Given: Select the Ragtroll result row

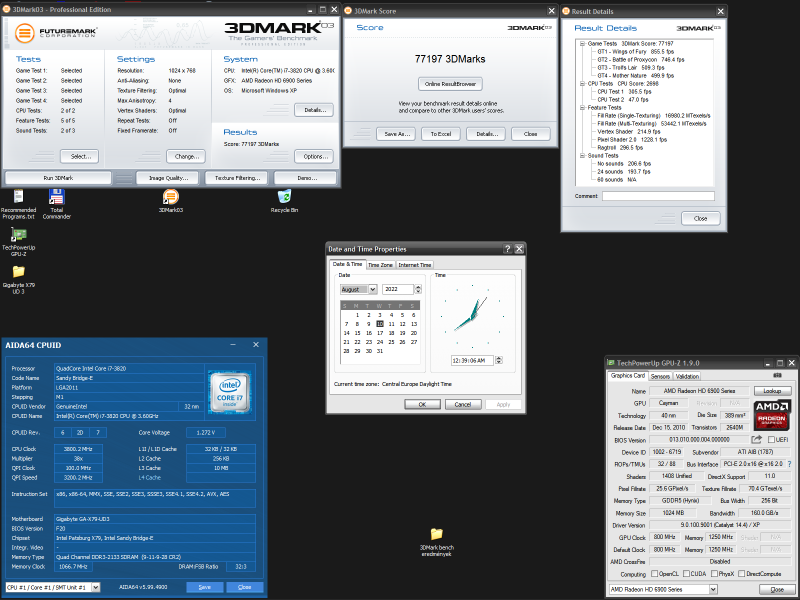Looking at the screenshot, I should [x=620, y=147].
